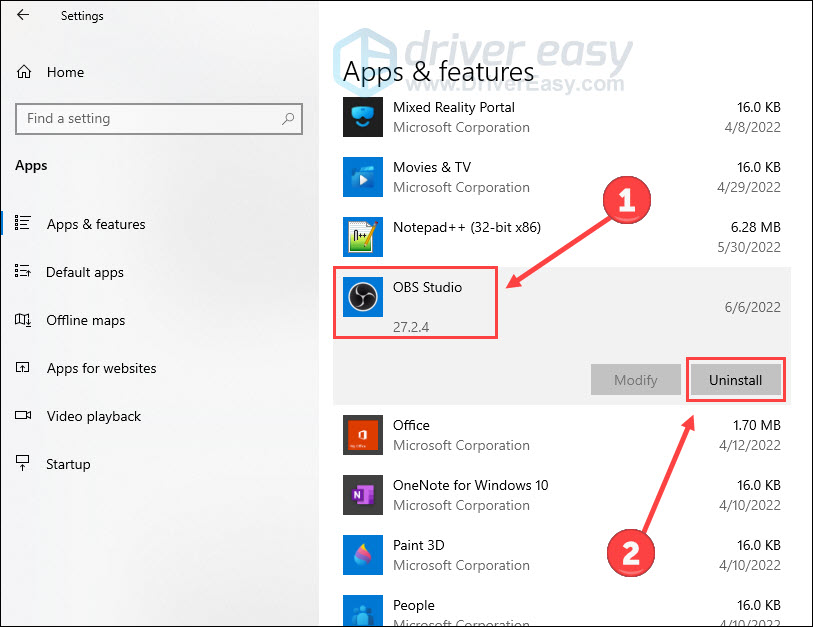
Task: Click the Movies & TV app icon
Action: (x=363, y=177)
